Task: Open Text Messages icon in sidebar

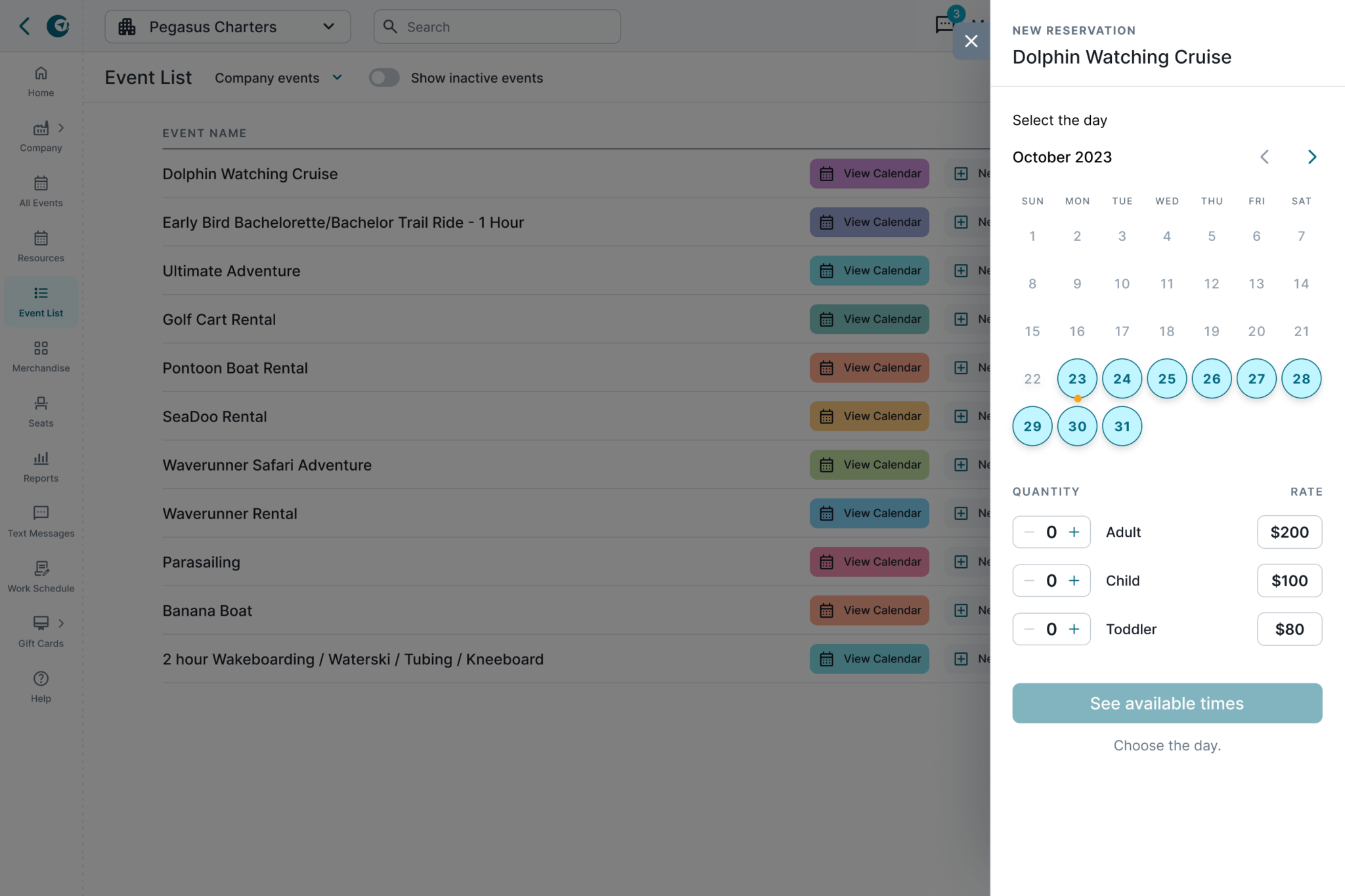Action: click(41, 513)
